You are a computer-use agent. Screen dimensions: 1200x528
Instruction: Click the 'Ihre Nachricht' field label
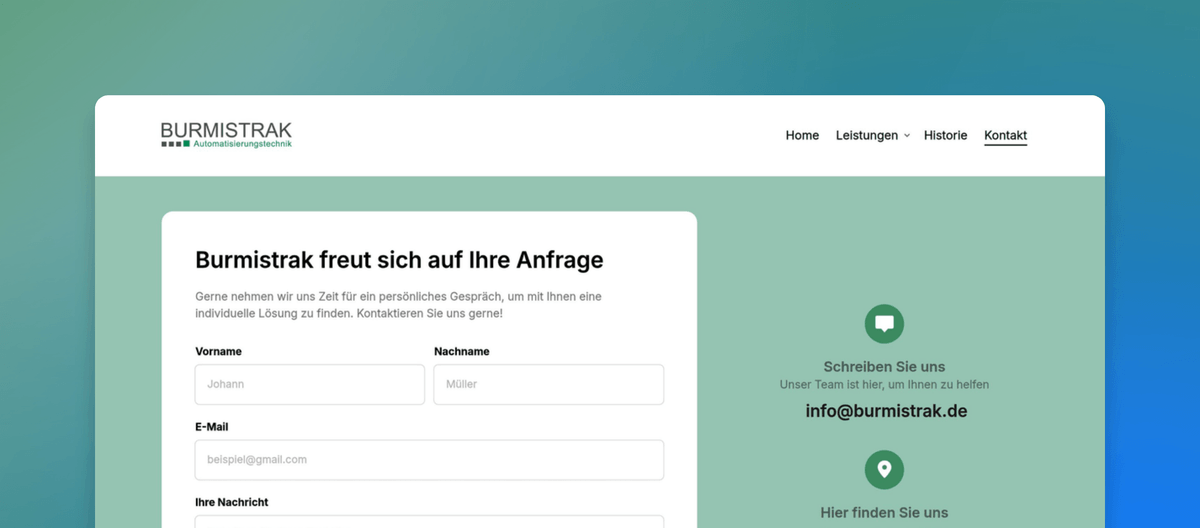point(231,502)
